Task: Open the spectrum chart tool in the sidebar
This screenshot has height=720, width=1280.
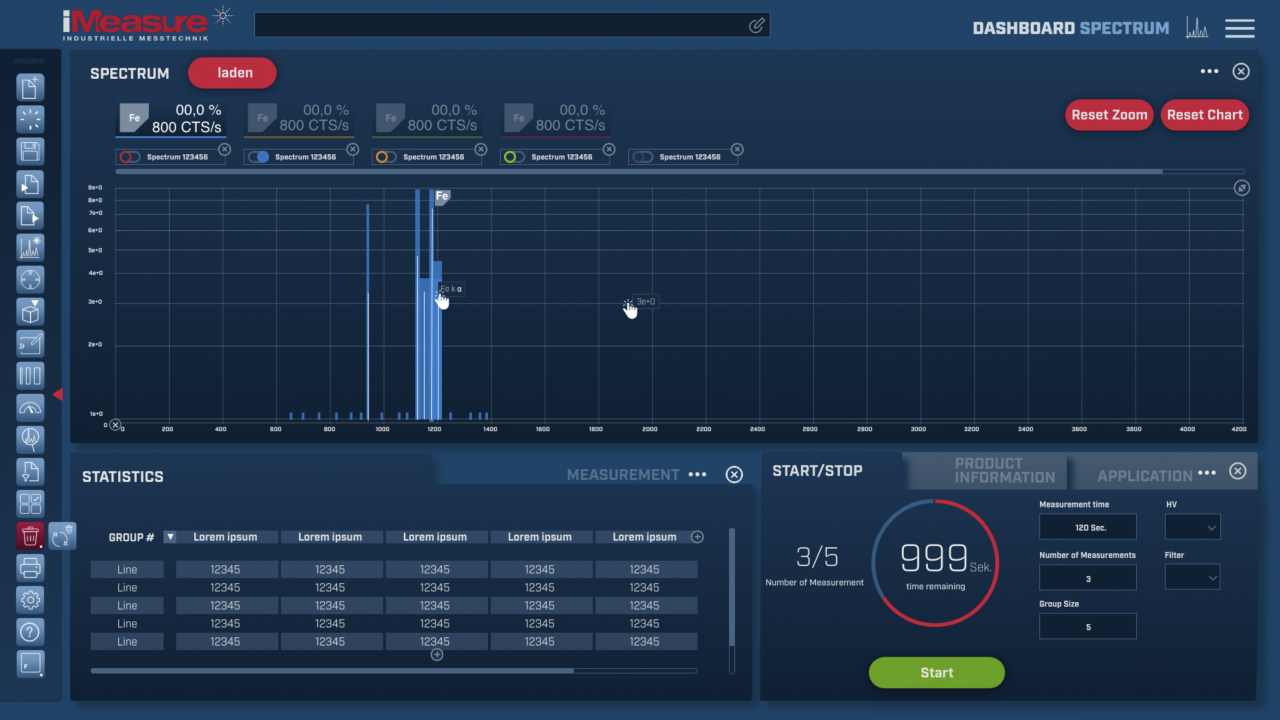Action: pyautogui.click(x=30, y=247)
